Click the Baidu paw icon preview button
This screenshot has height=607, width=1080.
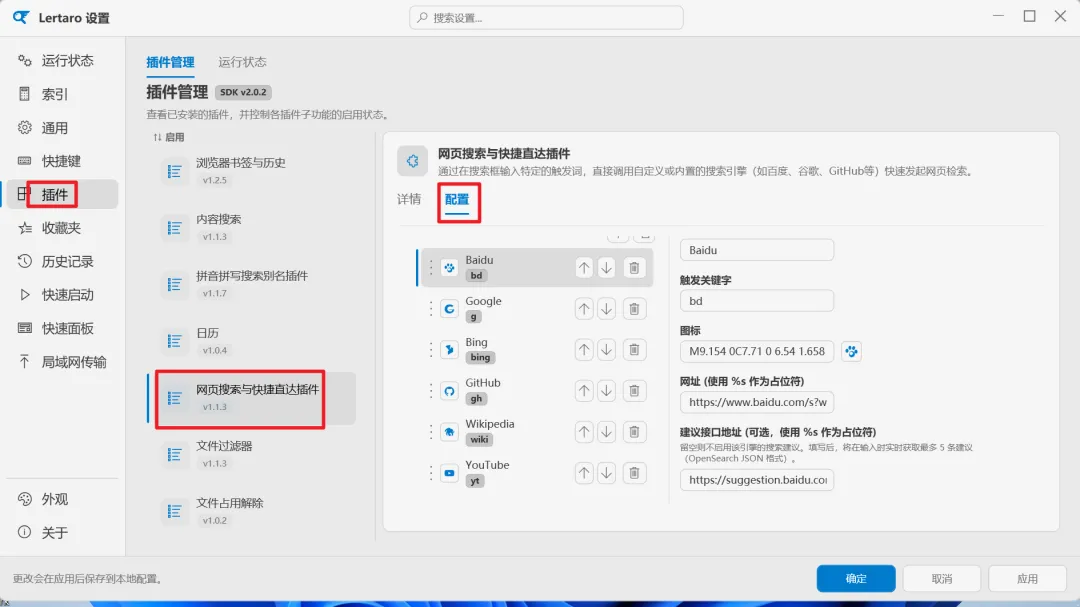coord(851,351)
